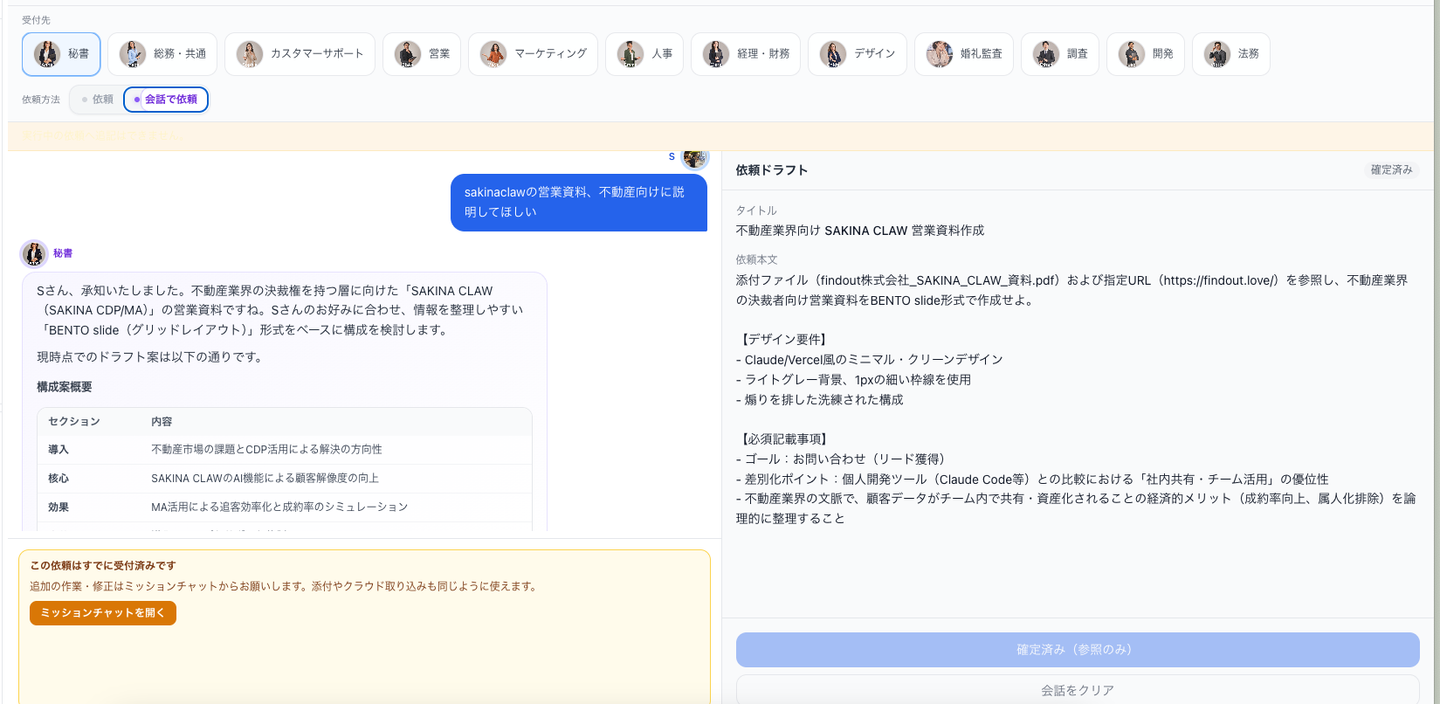Select the 秘書 department chip
The height and width of the screenshot is (704, 1440).
61,54
